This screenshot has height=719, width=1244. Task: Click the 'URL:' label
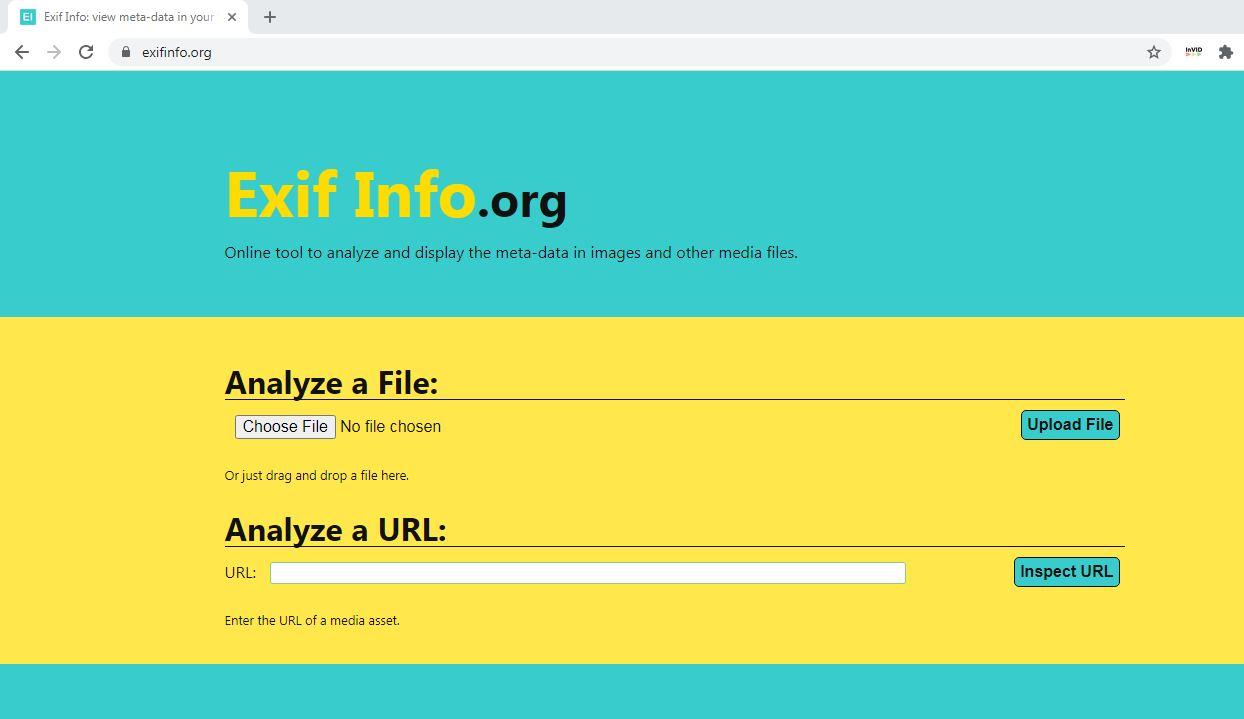(240, 573)
